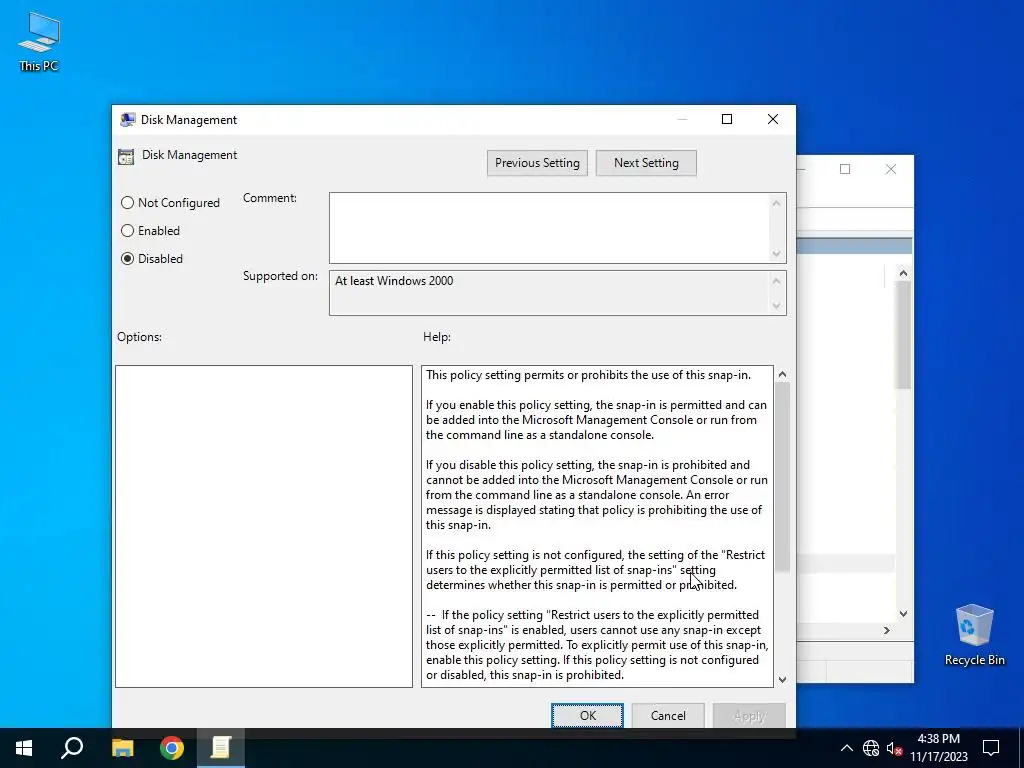Click the Windows Start button

[24, 748]
